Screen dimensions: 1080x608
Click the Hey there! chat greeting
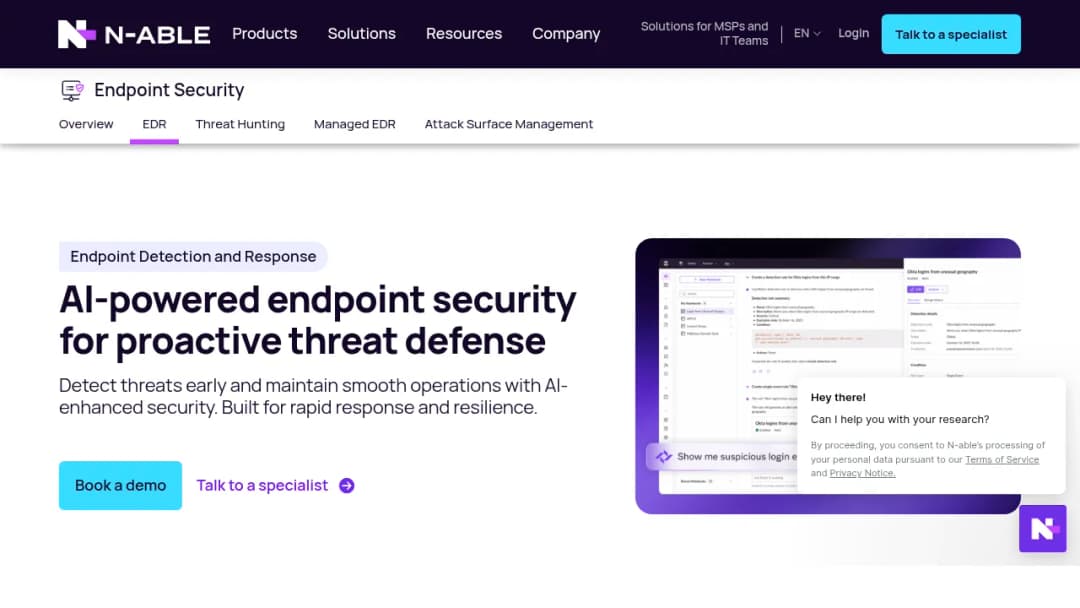838,397
